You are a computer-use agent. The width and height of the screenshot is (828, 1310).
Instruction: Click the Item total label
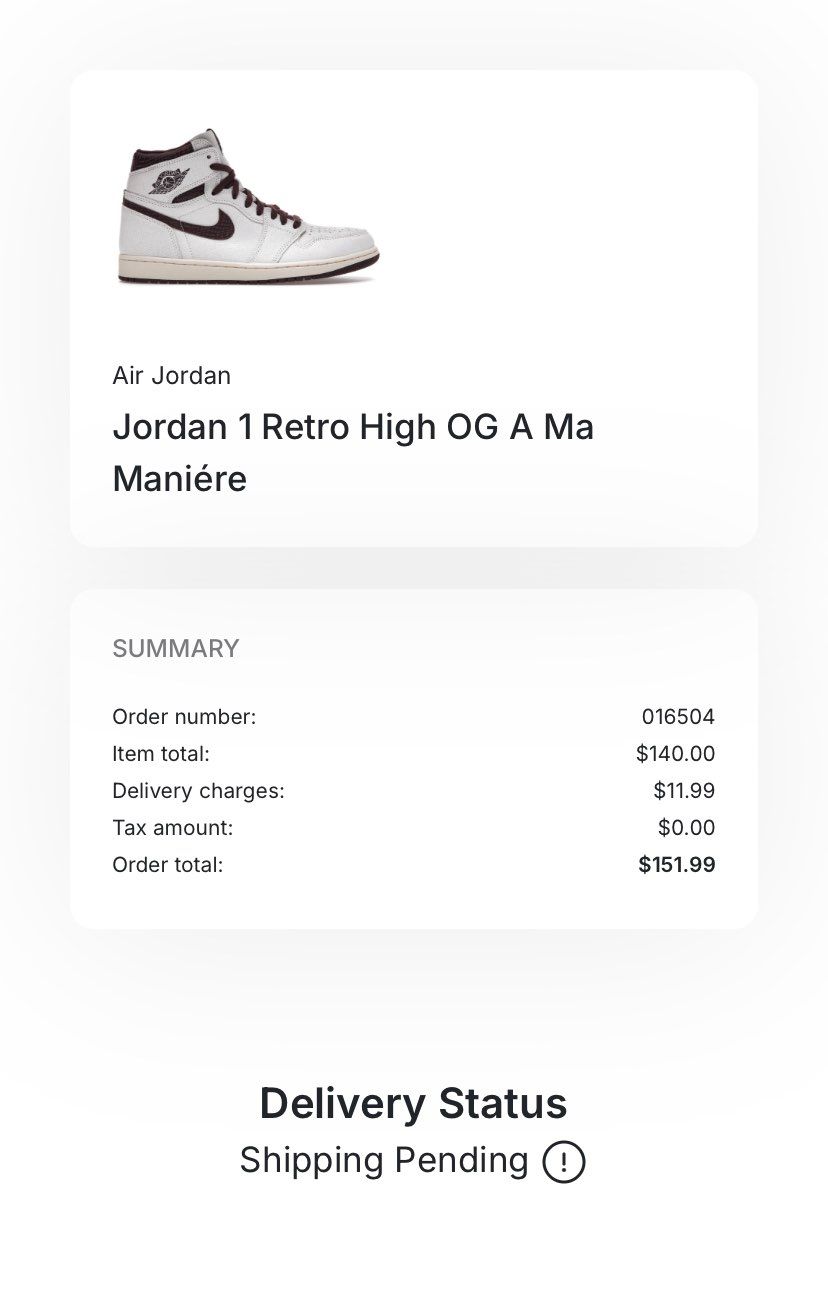161,754
